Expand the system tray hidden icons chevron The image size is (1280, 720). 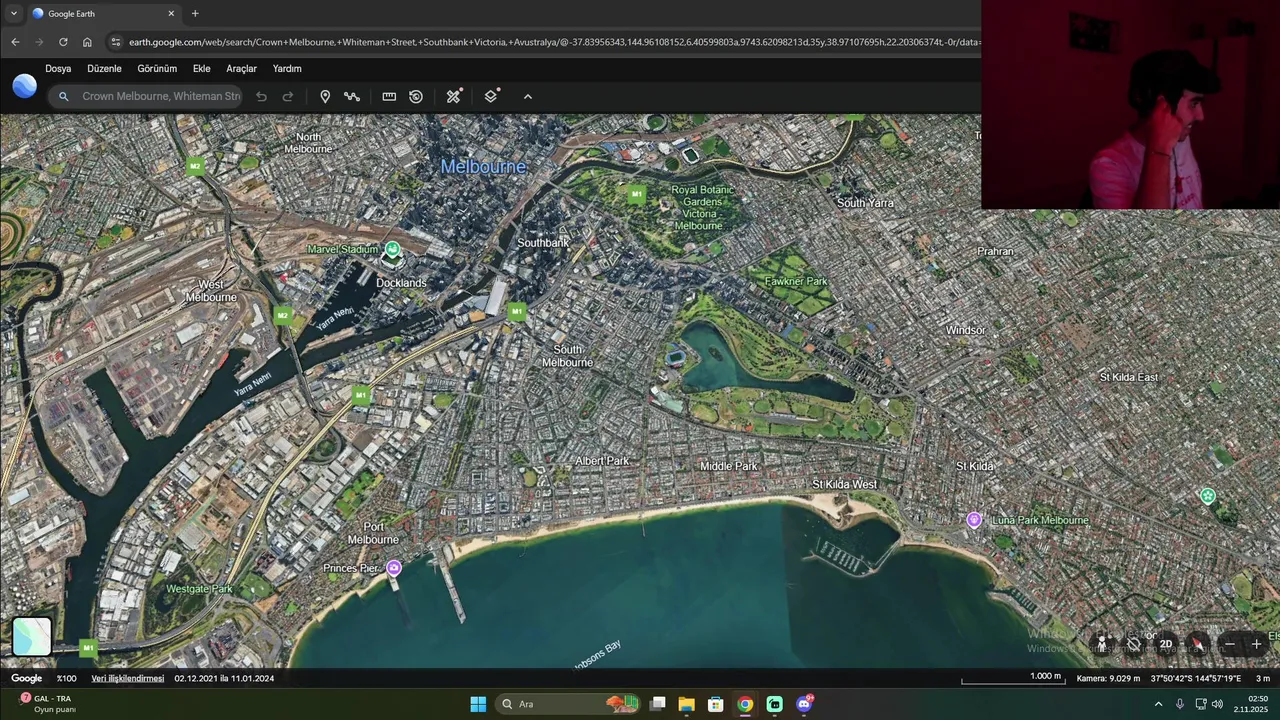click(x=1158, y=704)
